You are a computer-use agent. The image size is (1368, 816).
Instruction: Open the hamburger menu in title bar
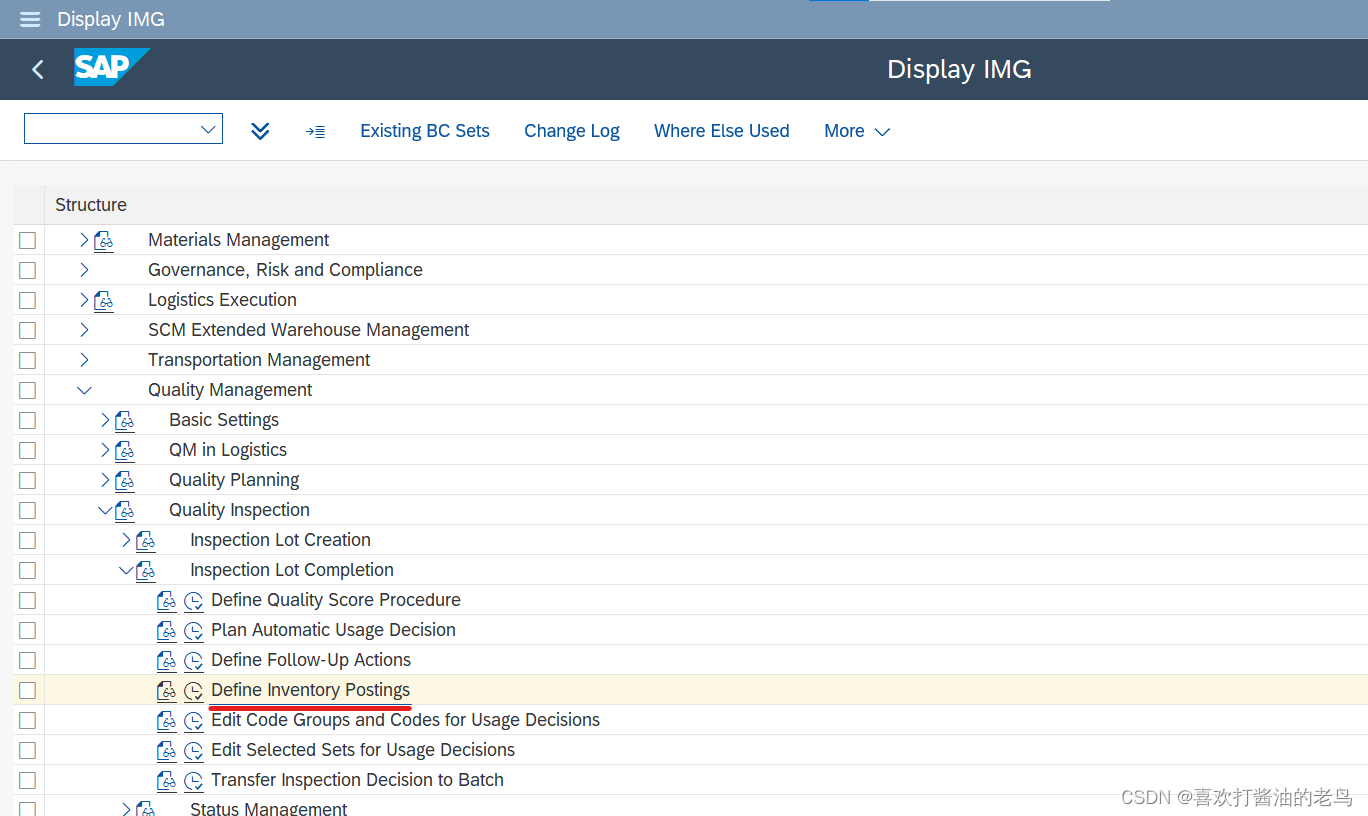tap(29, 19)
